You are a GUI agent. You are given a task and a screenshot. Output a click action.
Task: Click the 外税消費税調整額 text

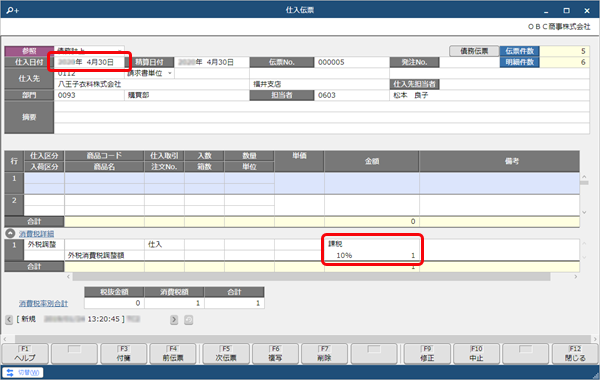(x=96, y=255)
